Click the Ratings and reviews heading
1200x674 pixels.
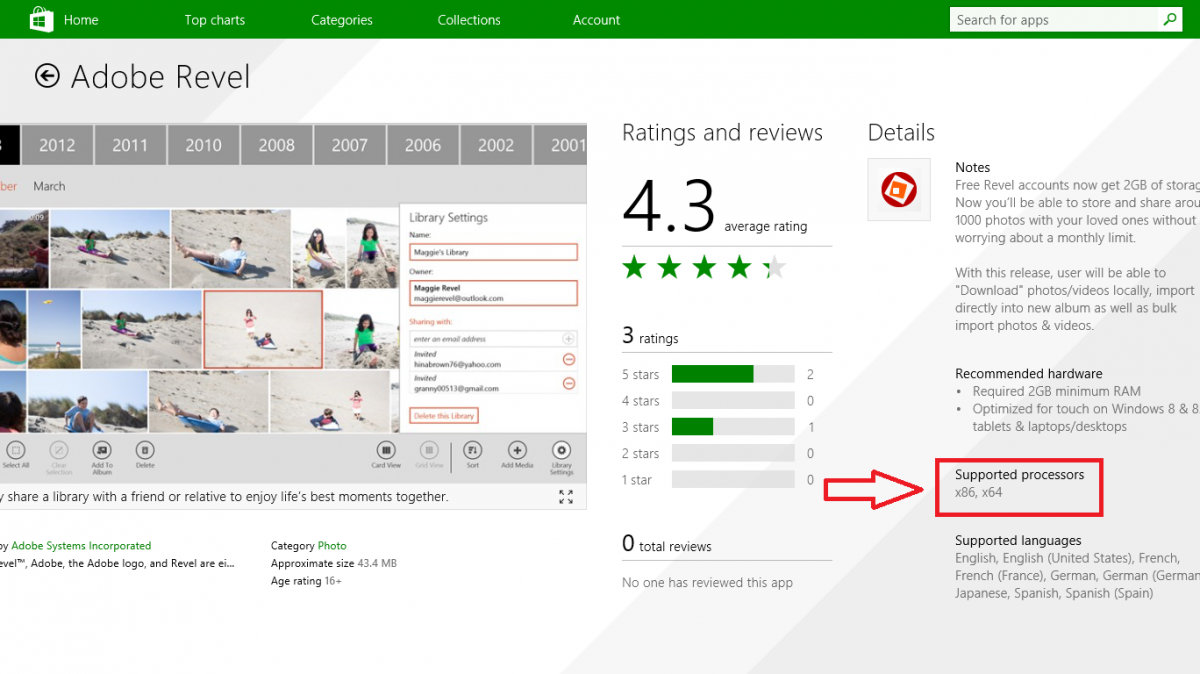(722, 133)
